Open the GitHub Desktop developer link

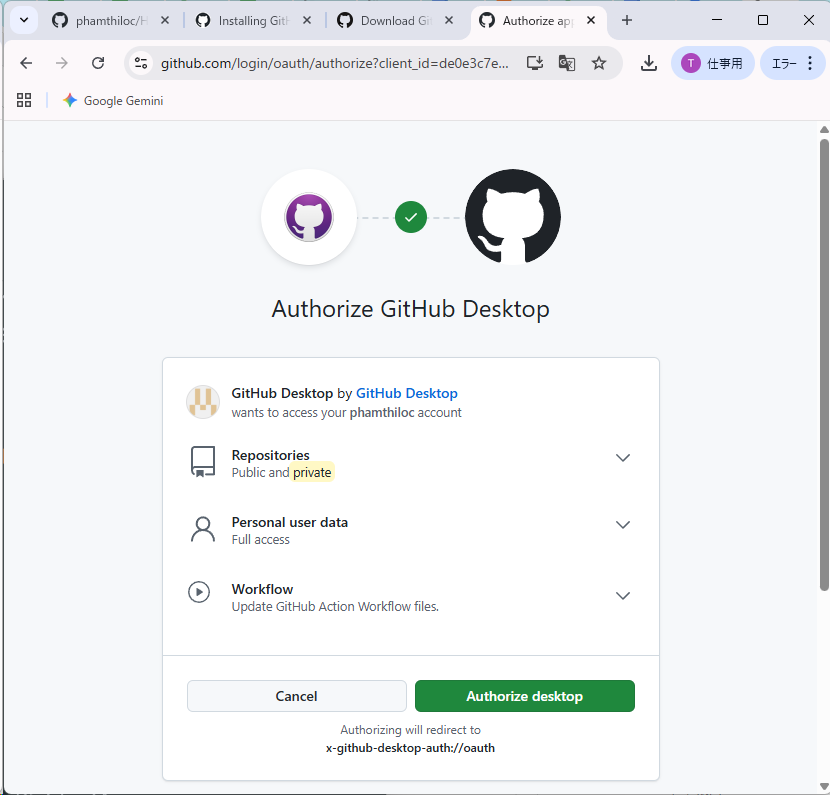[407, 393]
